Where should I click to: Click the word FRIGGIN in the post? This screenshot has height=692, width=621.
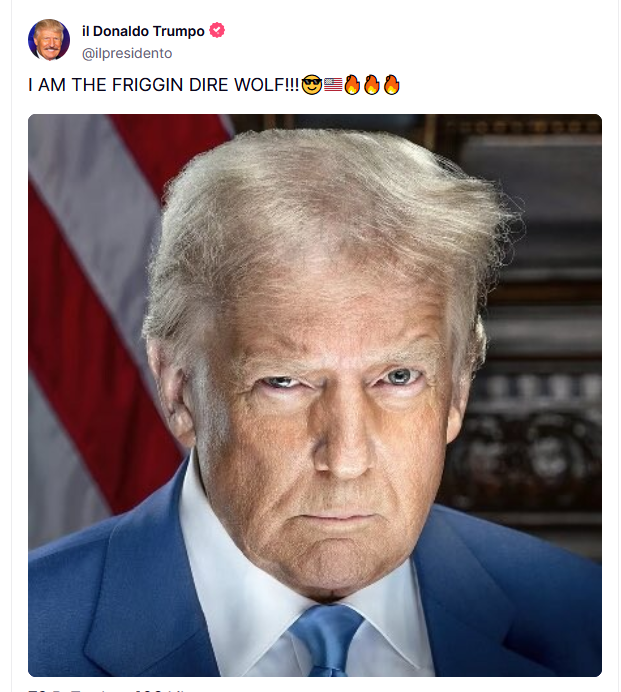pos(147,85)
